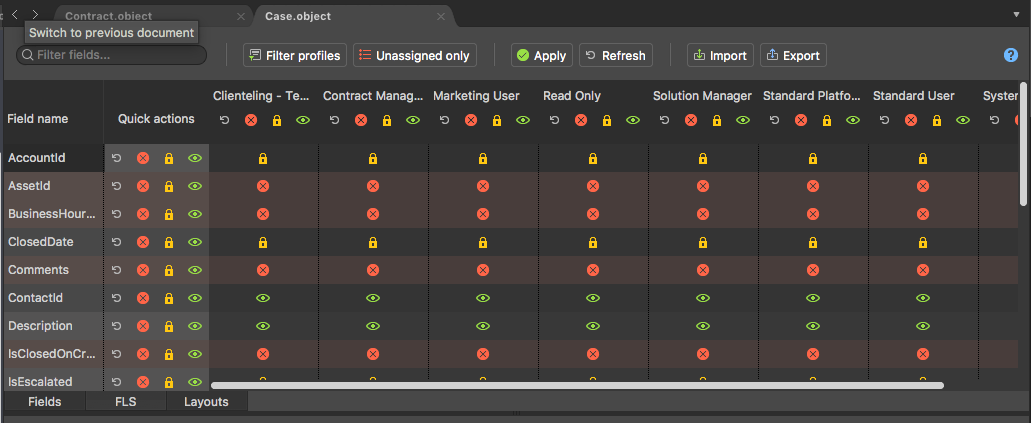Image resolution: width=1031 pixels, height=423 pixels.
Task: Click red hide icon in AssetId quick actions
Action: coord(143,186)
